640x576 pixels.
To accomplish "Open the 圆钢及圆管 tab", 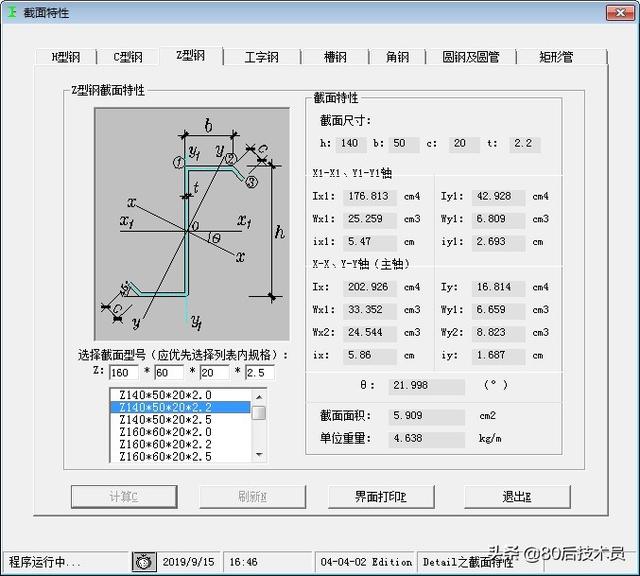I will (x=471, y=57).
